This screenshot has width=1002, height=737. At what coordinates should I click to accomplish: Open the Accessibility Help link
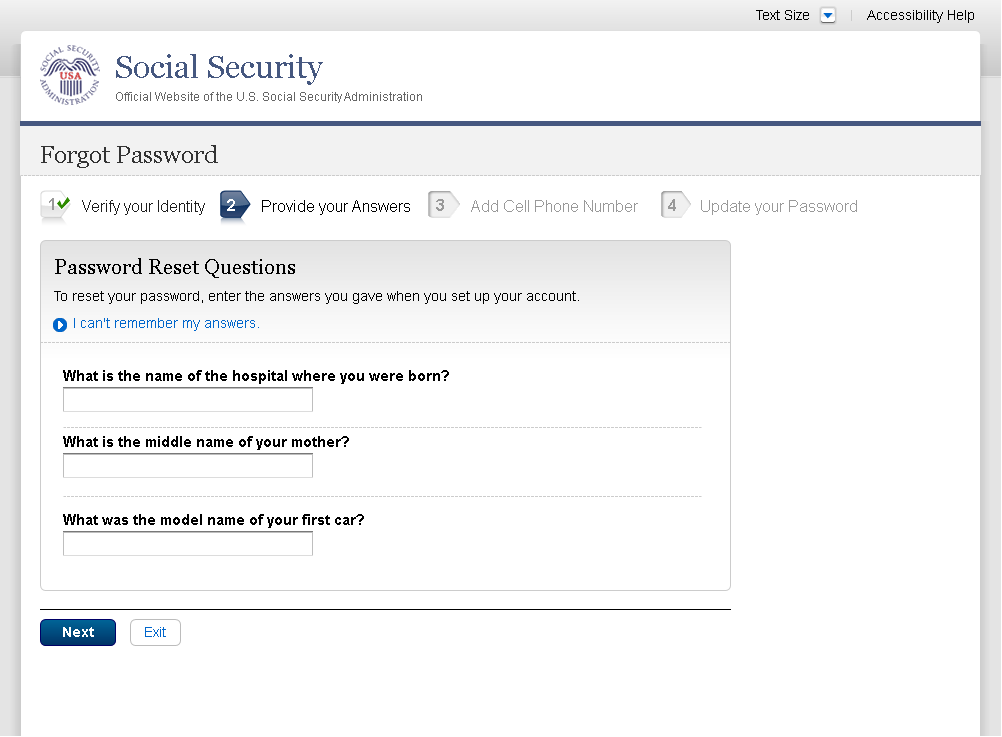click(x=920, y=15)
